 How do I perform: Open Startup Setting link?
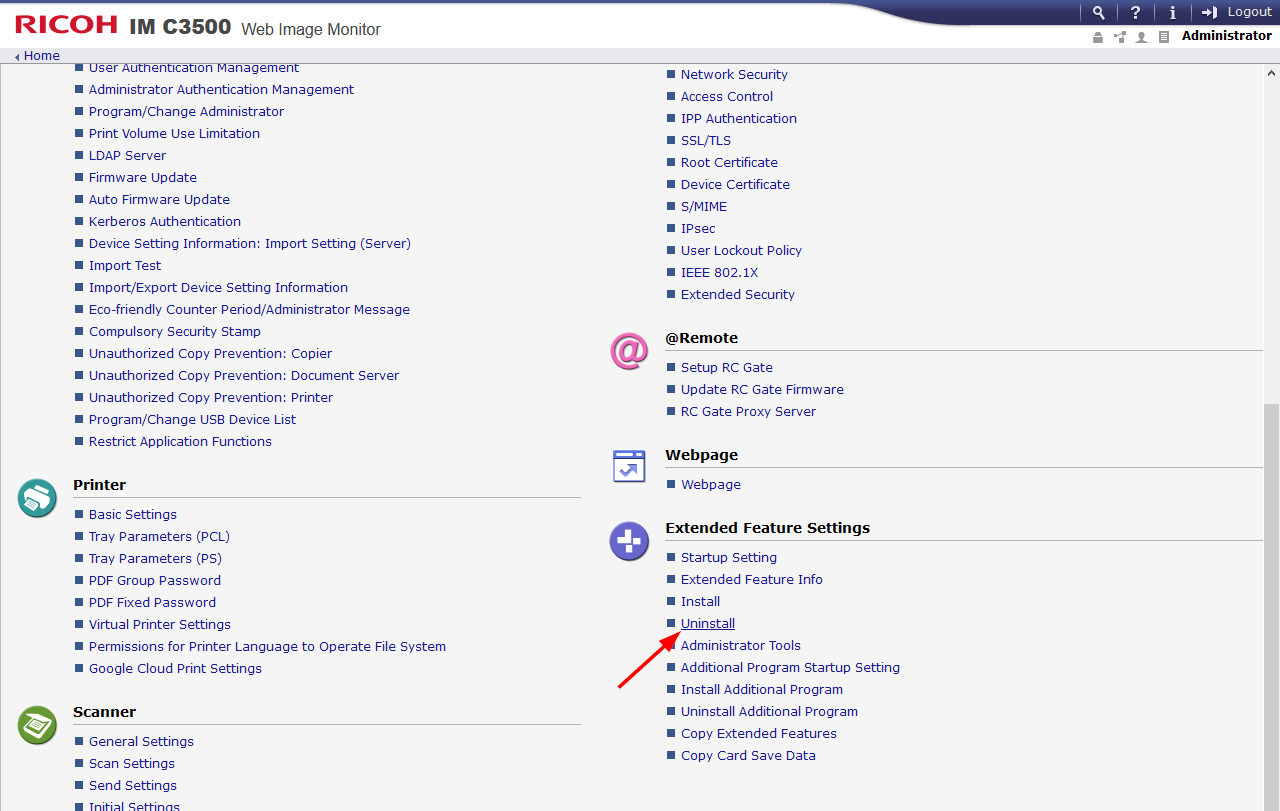[729, 558]
